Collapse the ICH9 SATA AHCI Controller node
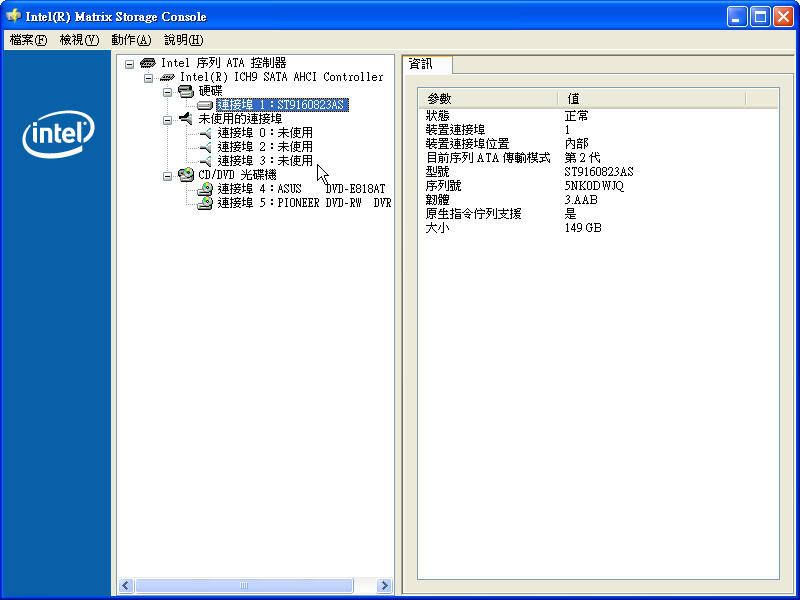The image size is (800, 600). tap(148, 78)
